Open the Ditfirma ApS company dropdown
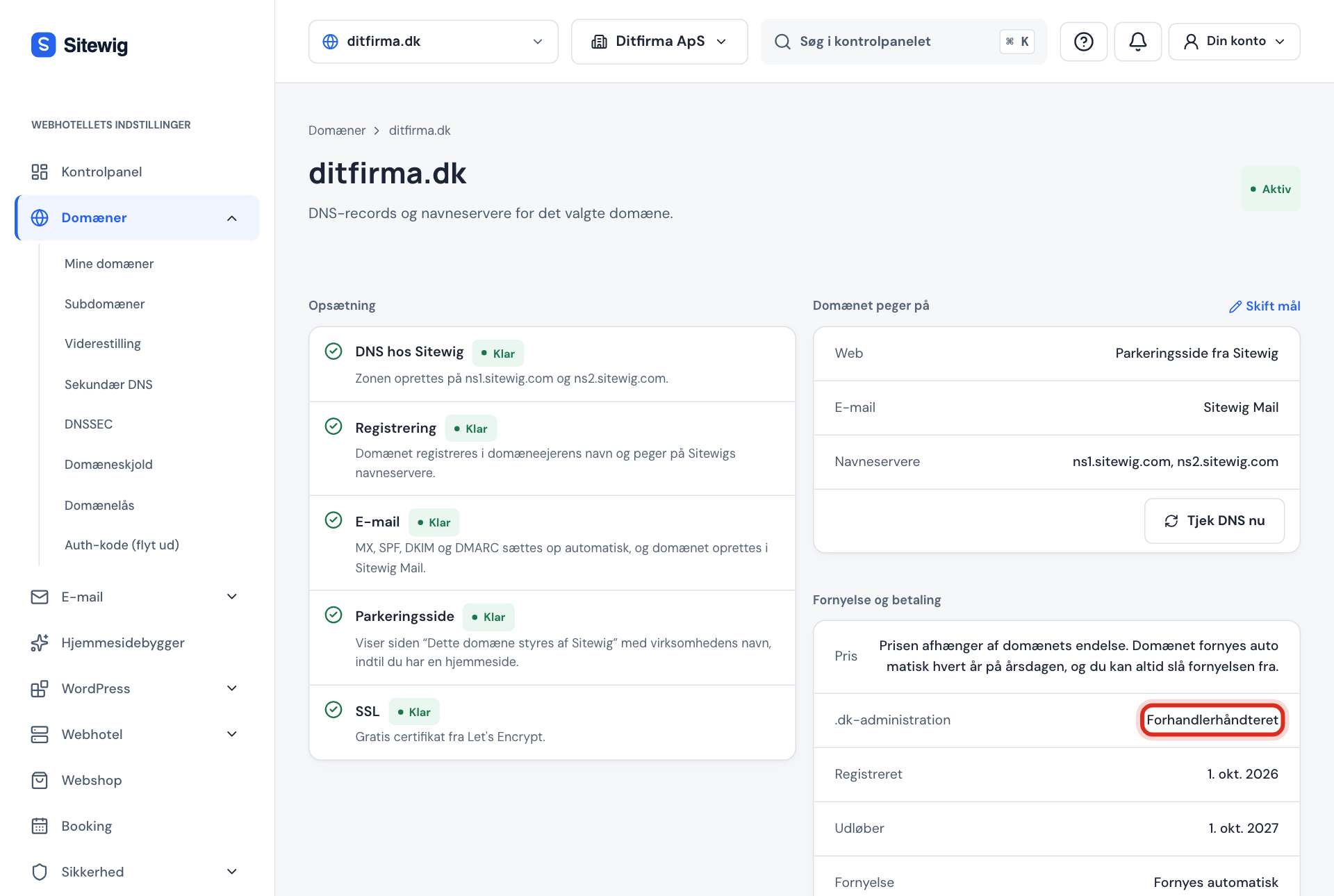This screenshot has height=896, width=1334. pyautogui.click(x=659, y=42)
